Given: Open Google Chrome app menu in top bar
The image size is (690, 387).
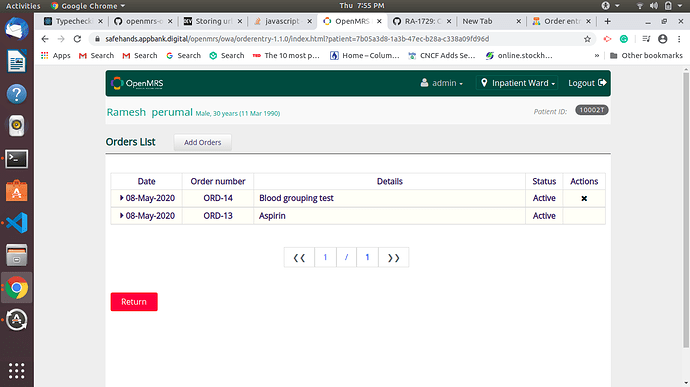Looking at the screenshot, I should pyautogui.click(x=88, y=6).
